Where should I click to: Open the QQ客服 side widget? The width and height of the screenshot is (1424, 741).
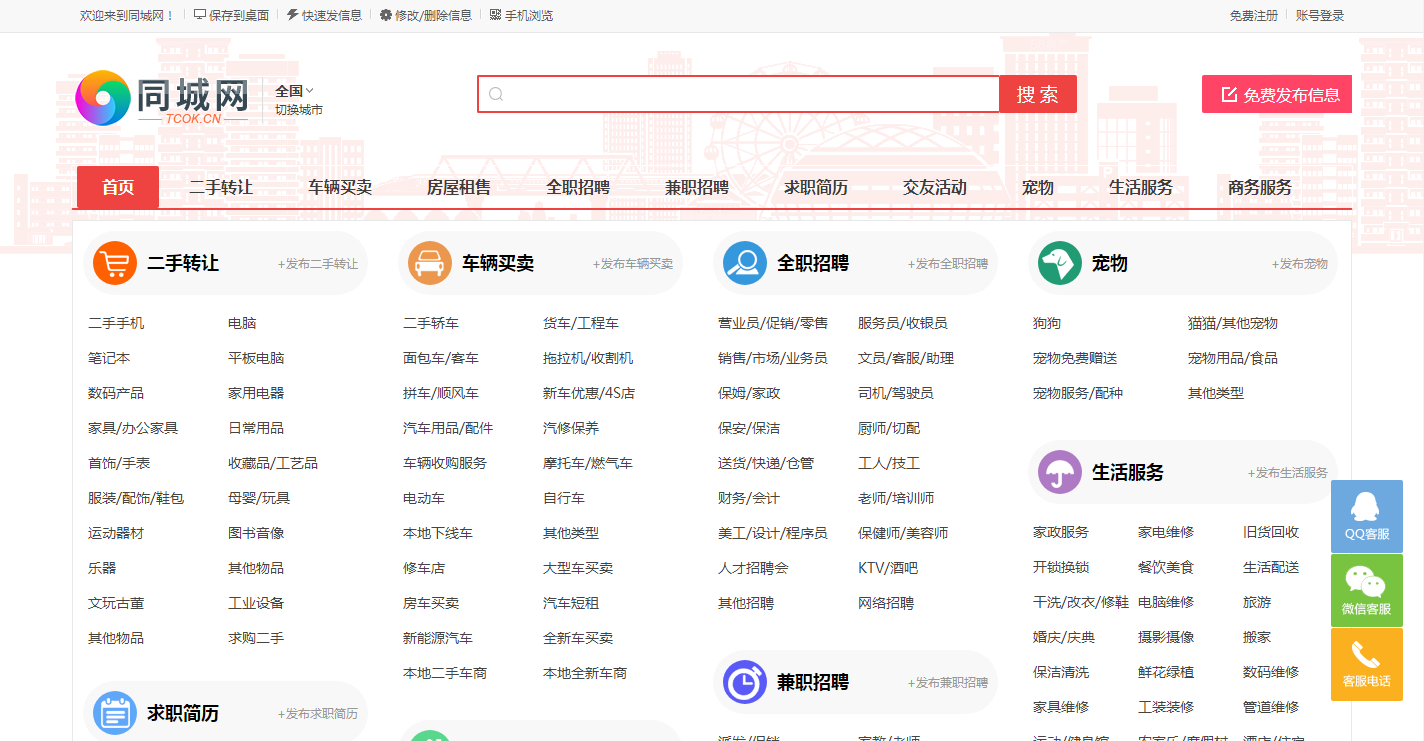1367,516
